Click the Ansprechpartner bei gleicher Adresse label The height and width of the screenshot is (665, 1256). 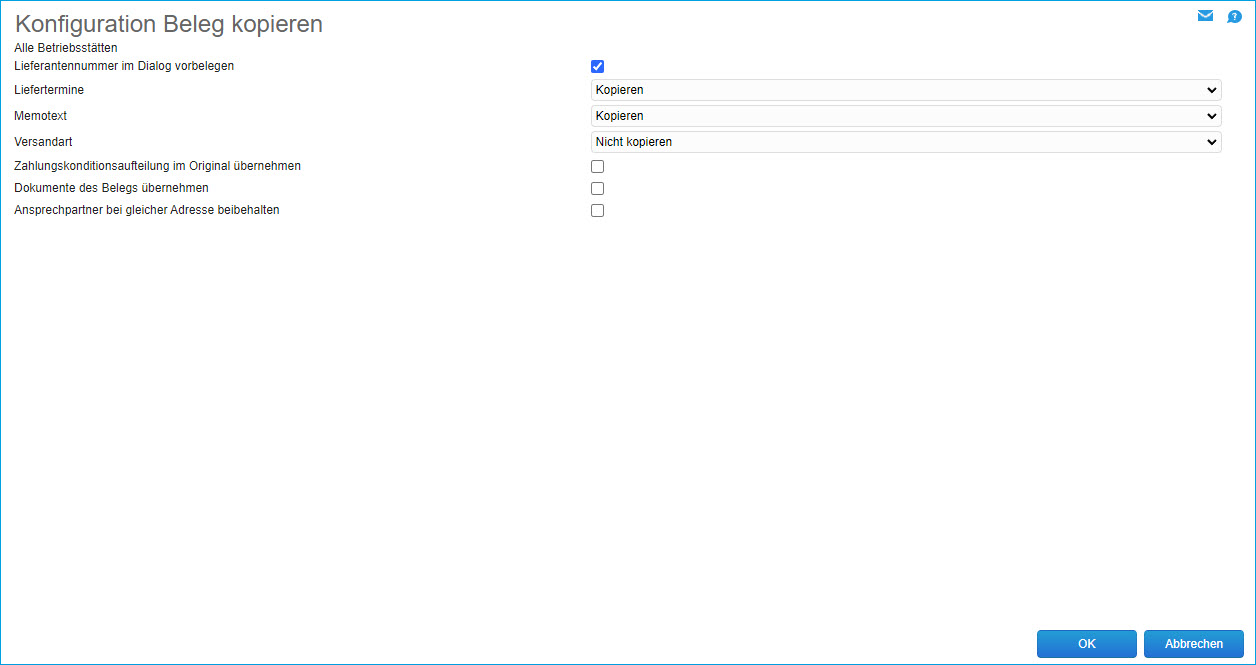coord(146,210)
